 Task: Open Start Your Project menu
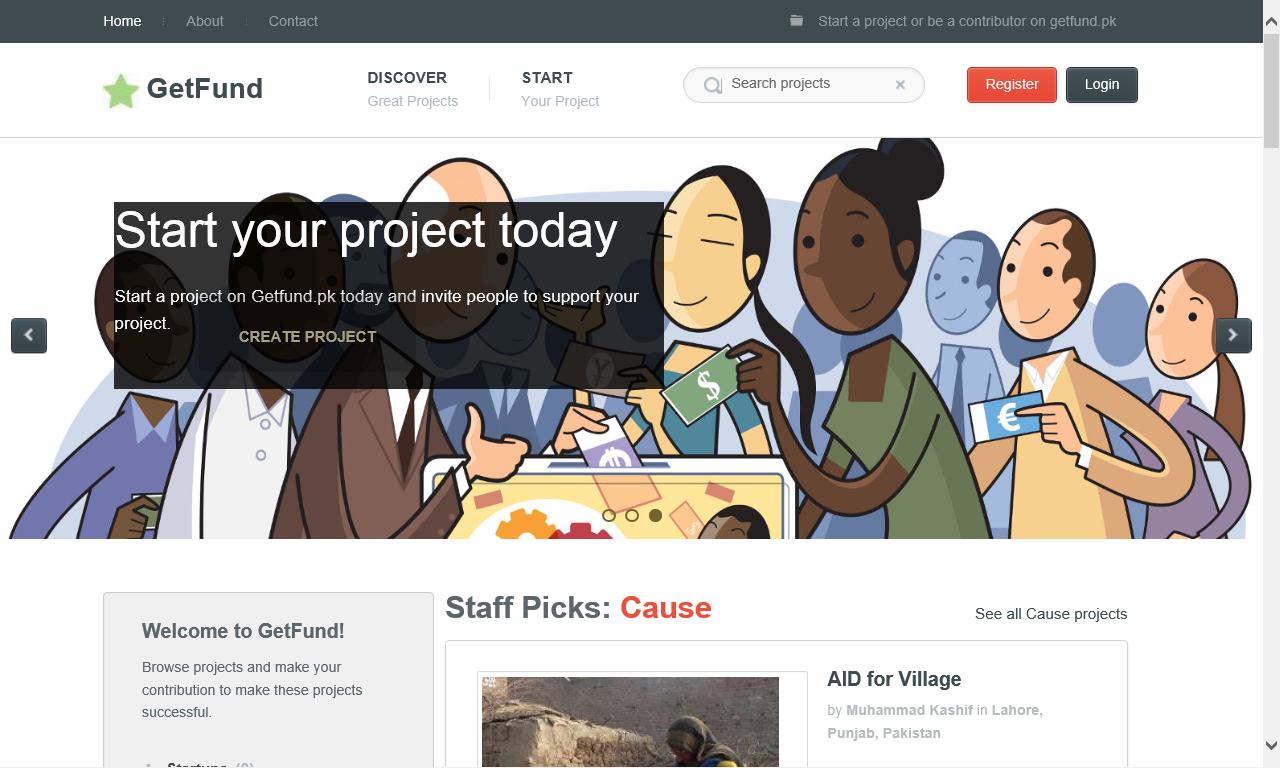pos(560,89)
